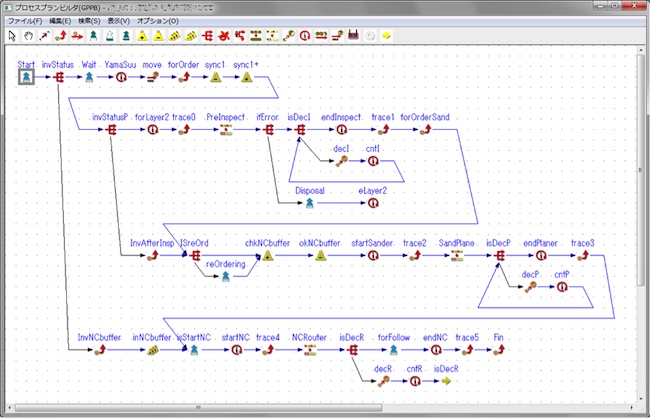This screenshot has width=650, height=418.
Task: Open the オプション(O) menu
Action: (x=158, y=21)
